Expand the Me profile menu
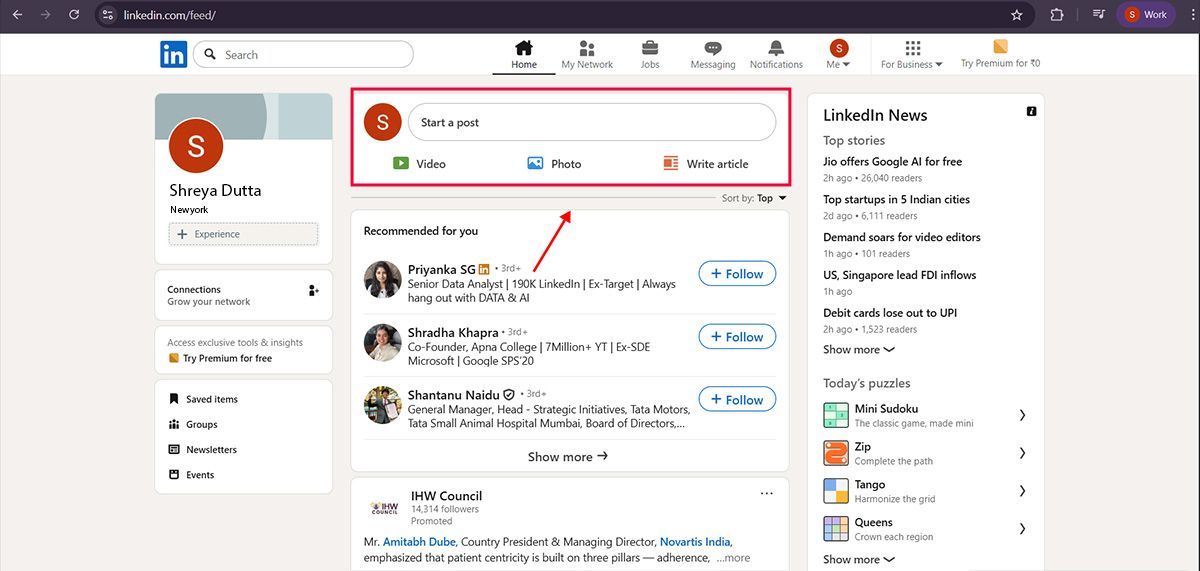This screenshot has width=1200, height=571. pyautogui.click(x=838, y=55)
